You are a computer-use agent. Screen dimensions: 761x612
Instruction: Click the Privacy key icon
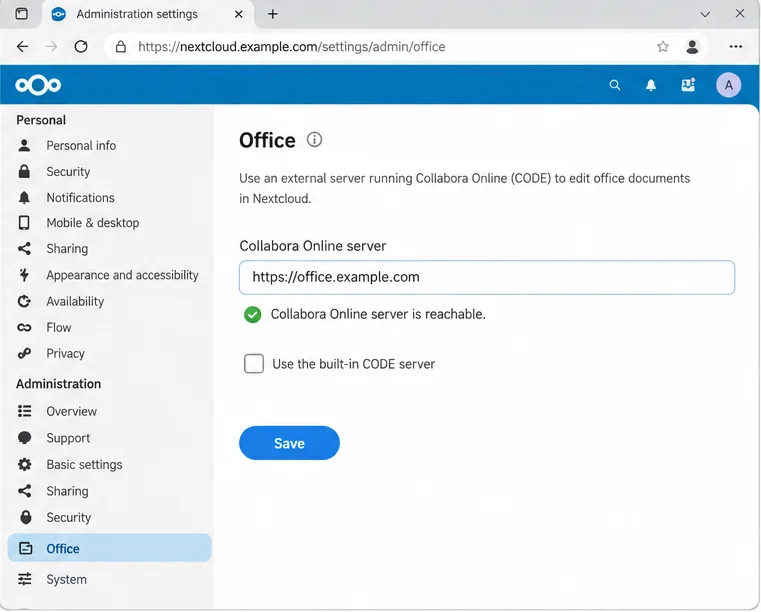pos(24,353)
